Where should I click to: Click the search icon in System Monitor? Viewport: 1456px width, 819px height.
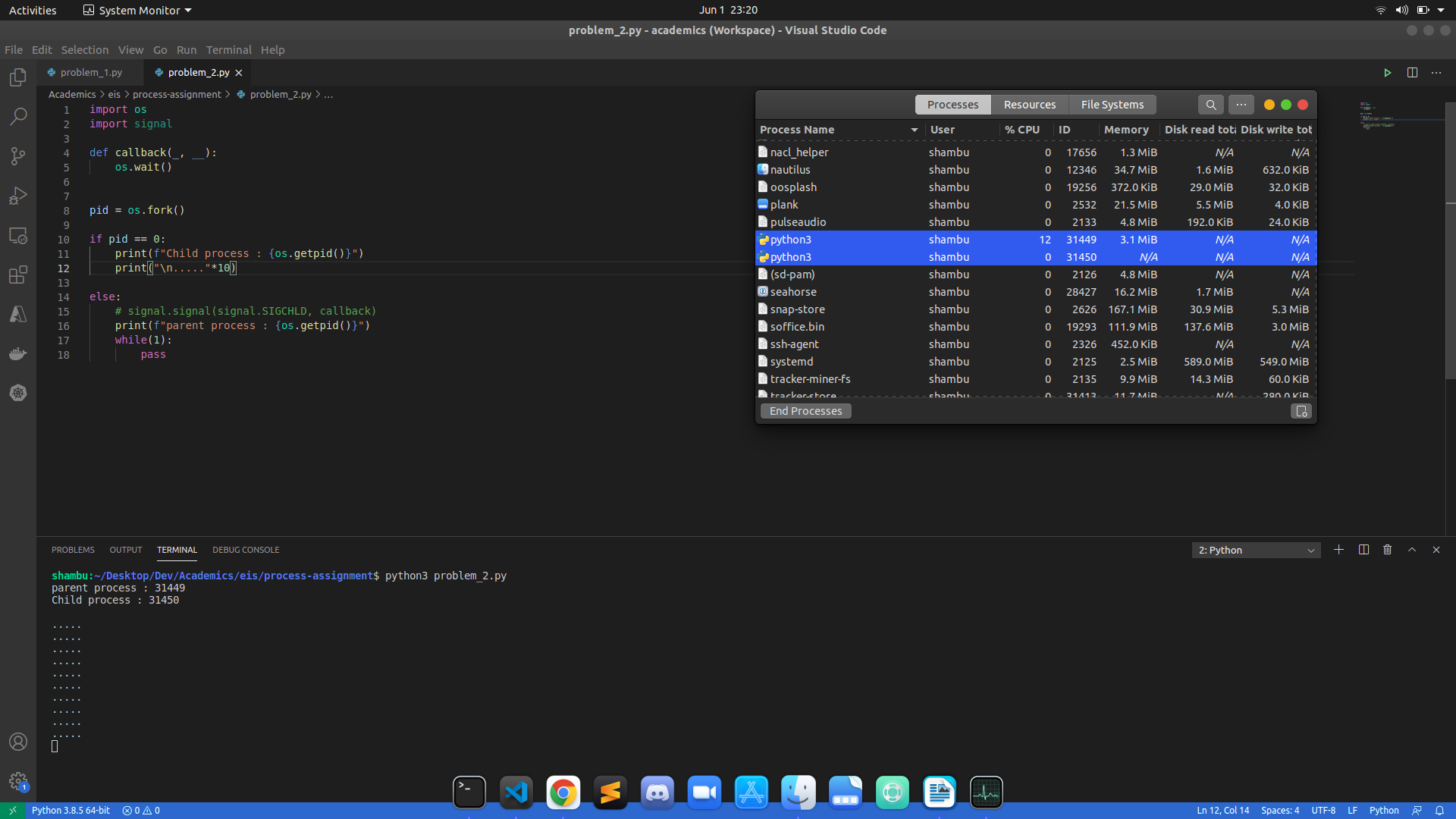(1210, 105)
